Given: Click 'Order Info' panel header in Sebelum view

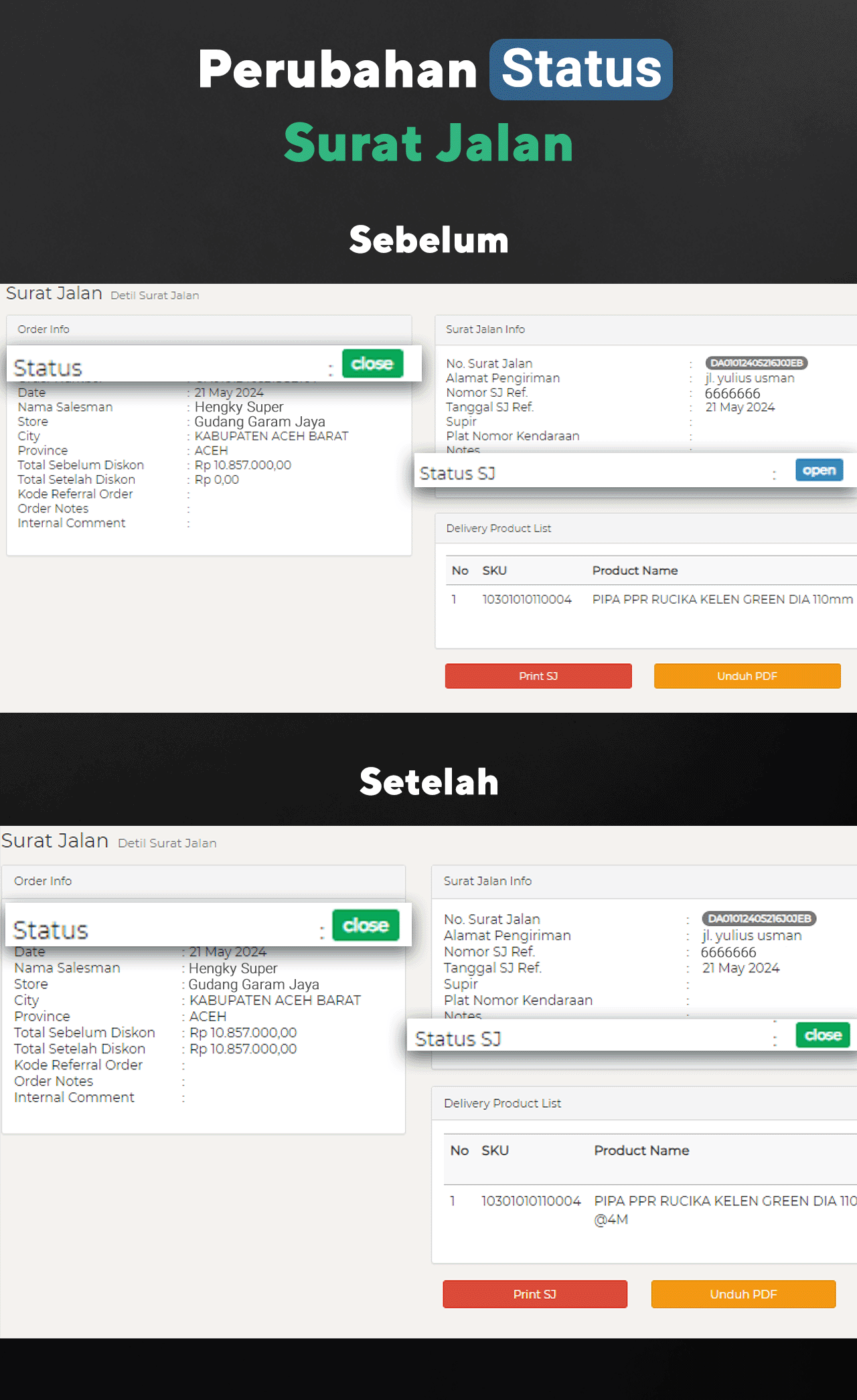Looking at the screenshot, I should [44, 329].
